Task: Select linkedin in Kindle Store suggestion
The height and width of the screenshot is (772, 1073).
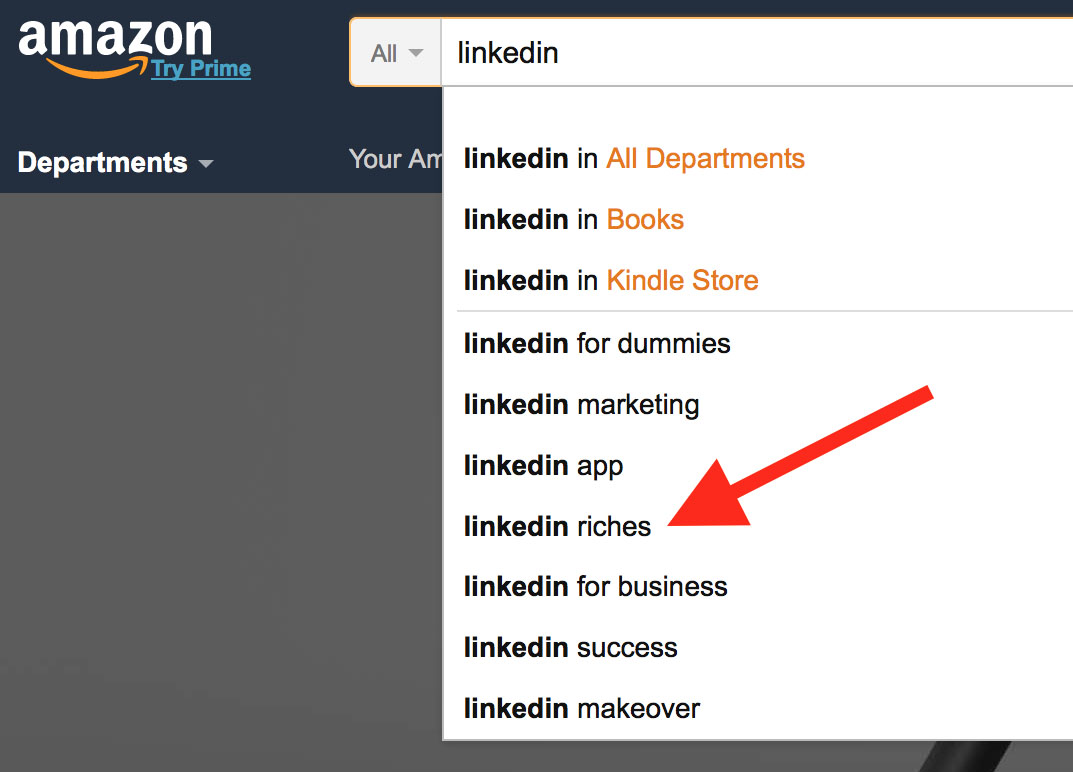Action: (x=758, y=281)
